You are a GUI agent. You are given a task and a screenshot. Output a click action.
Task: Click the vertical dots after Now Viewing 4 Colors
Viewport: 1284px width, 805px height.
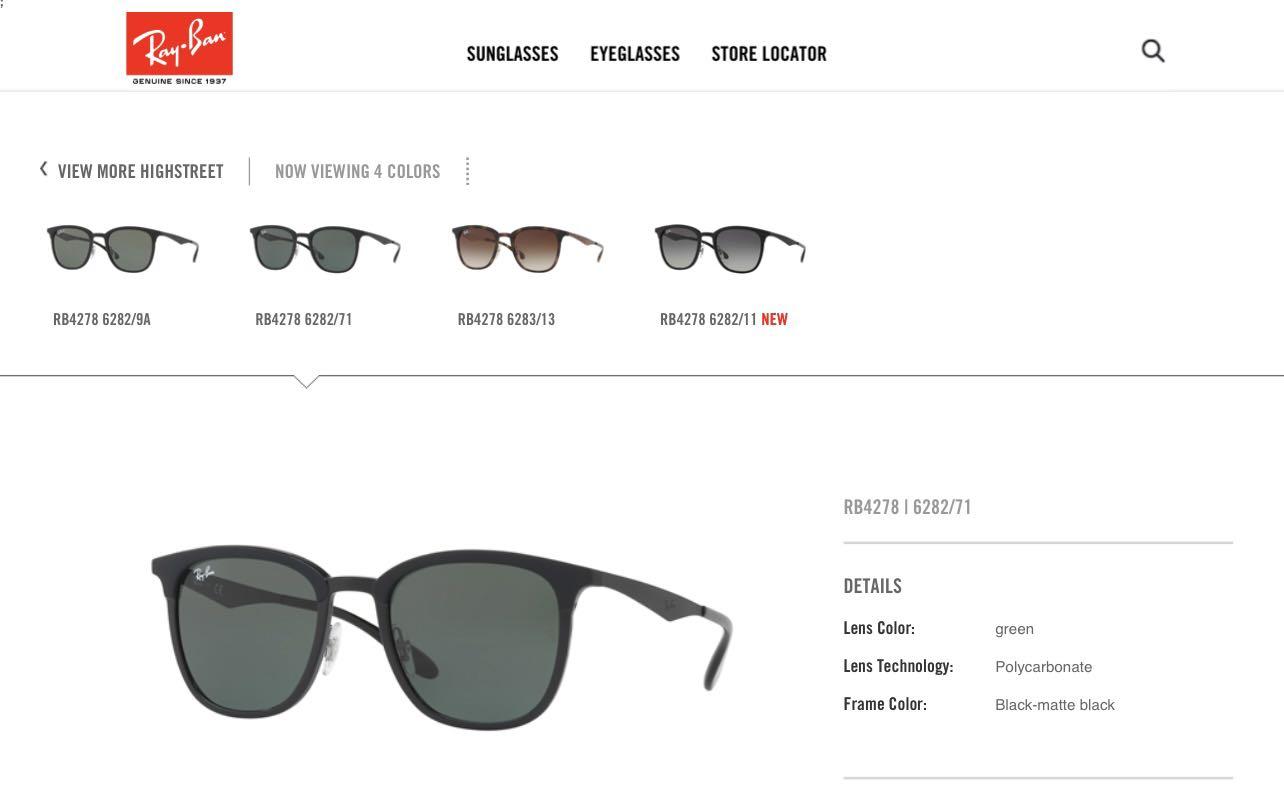click(467, 171)
